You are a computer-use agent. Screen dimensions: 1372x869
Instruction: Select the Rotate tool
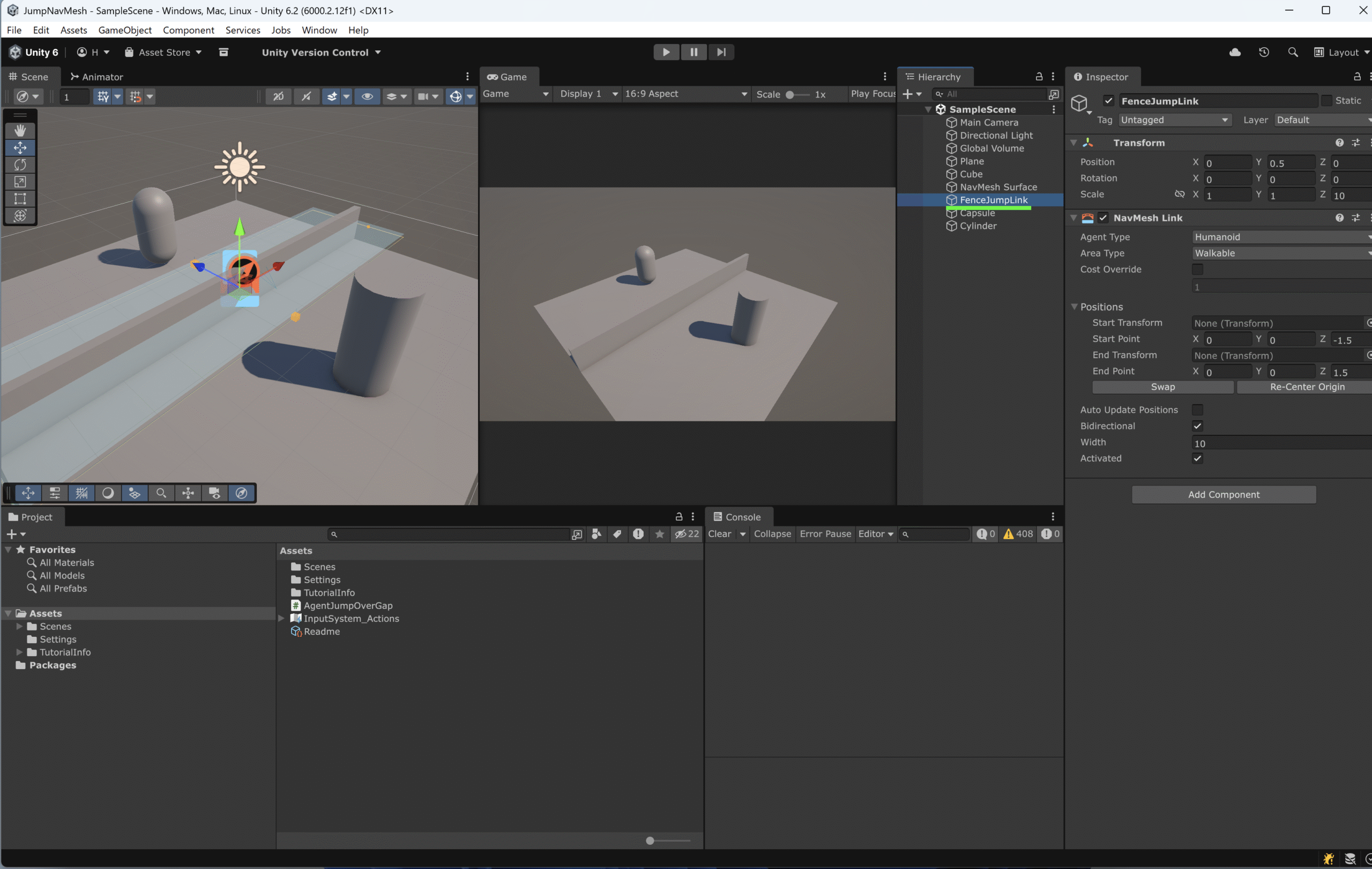[x=20, y=165]
